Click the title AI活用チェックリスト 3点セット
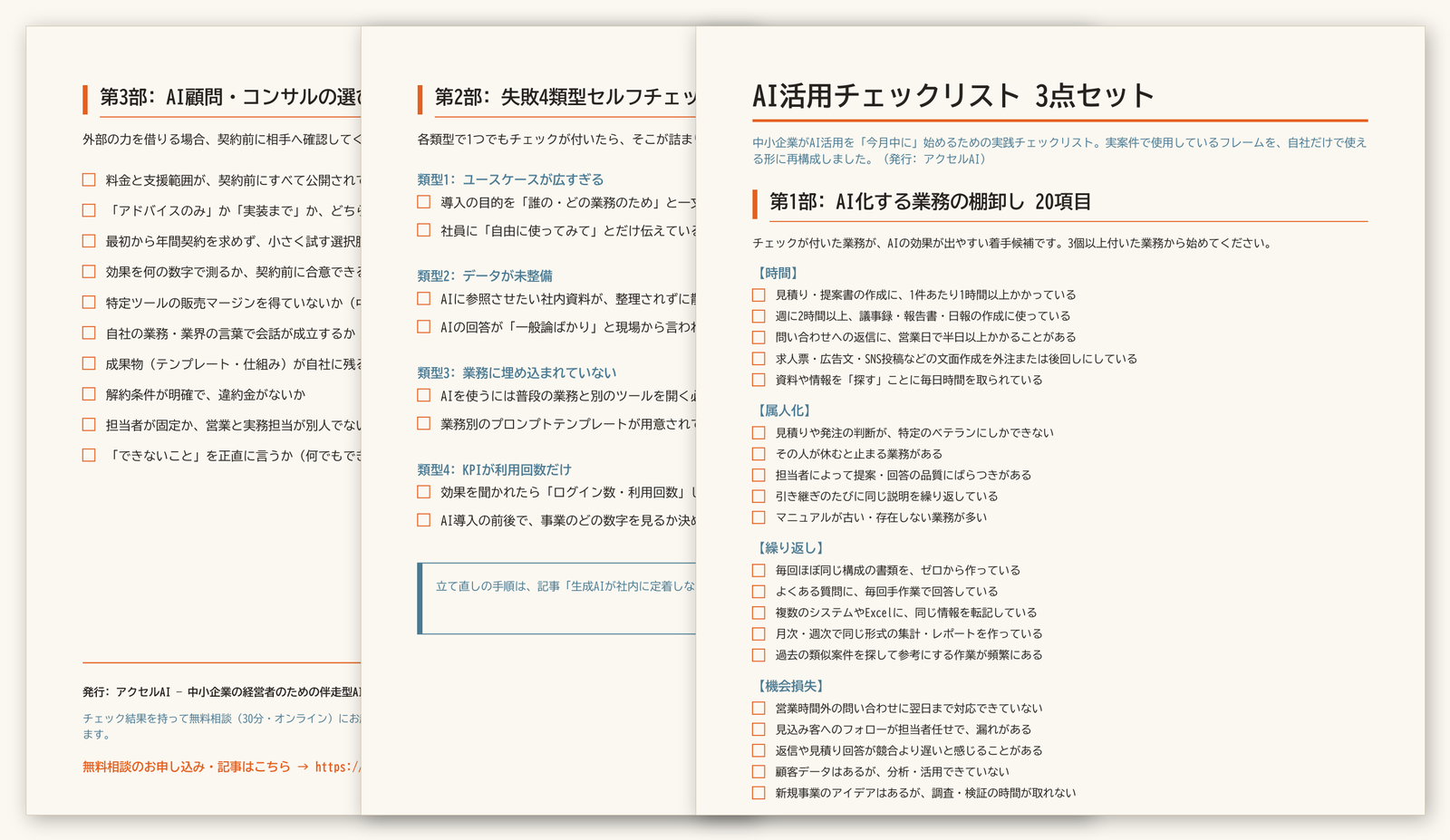The height and width of the screenshot is (840, 1450). [x=953, y=96]
